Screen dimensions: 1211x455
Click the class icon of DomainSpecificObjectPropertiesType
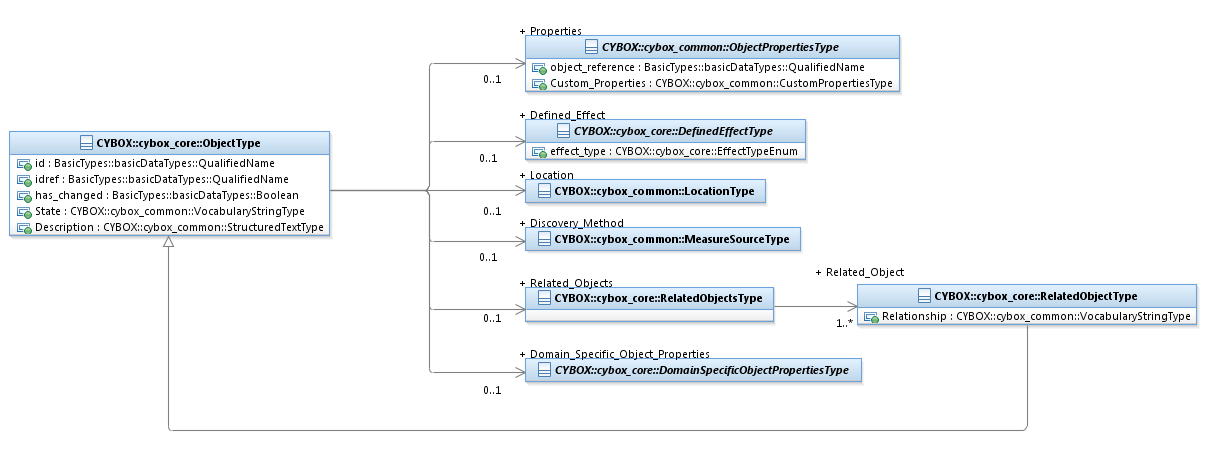[x=544, y=371]
